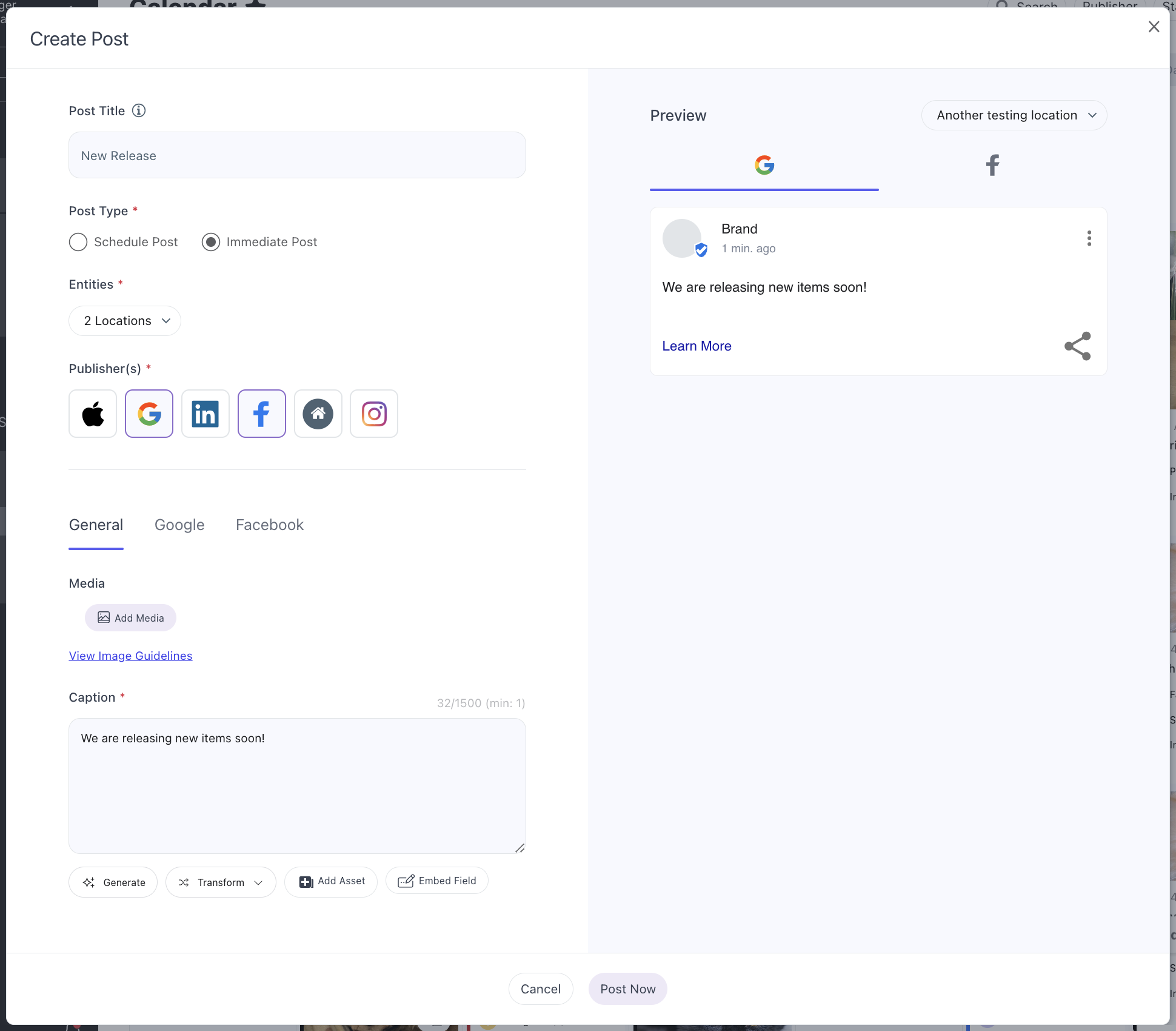Open the Another testing location dropdown

1014,115
